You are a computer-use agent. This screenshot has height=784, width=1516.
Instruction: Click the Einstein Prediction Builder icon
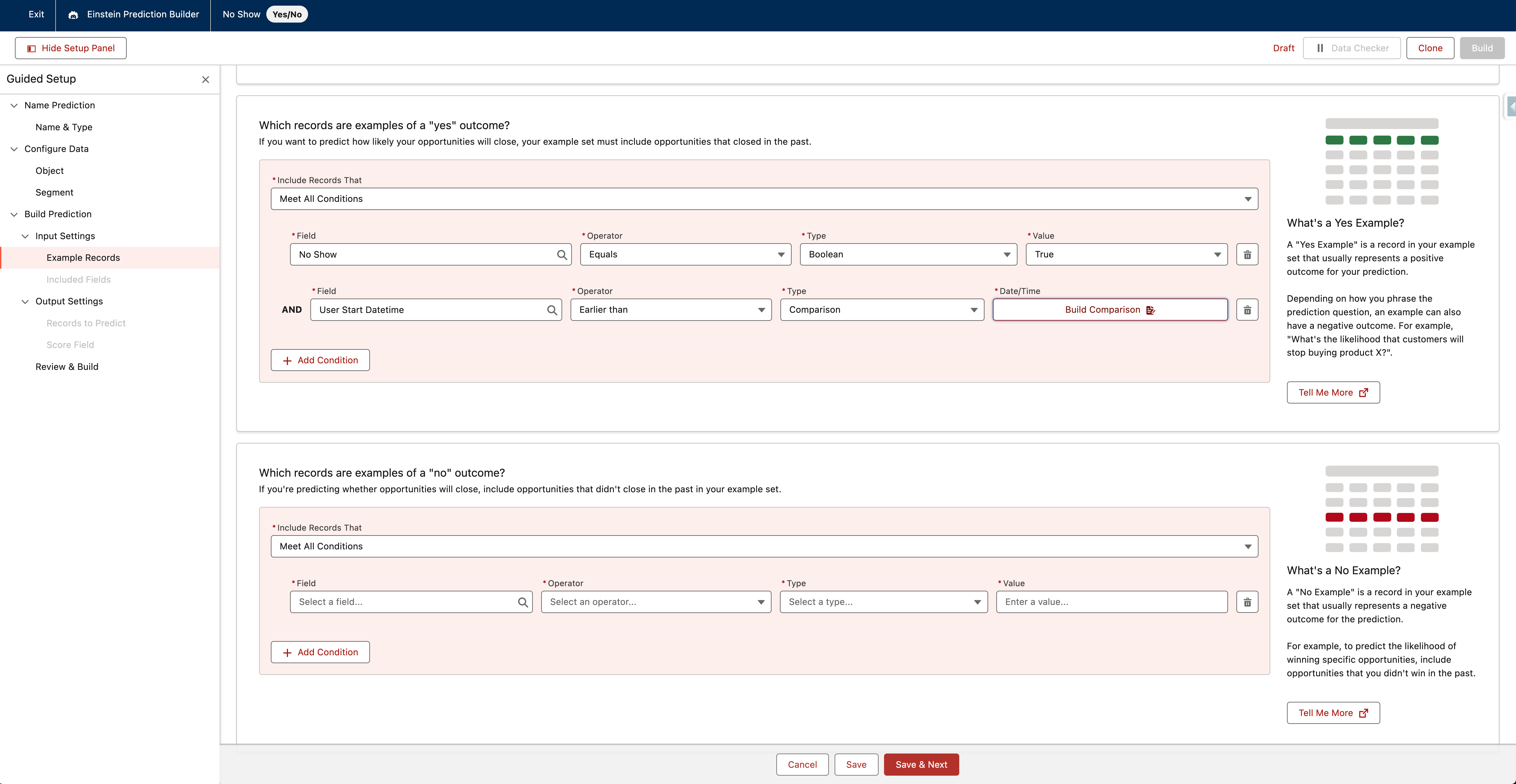pos(73,15)
